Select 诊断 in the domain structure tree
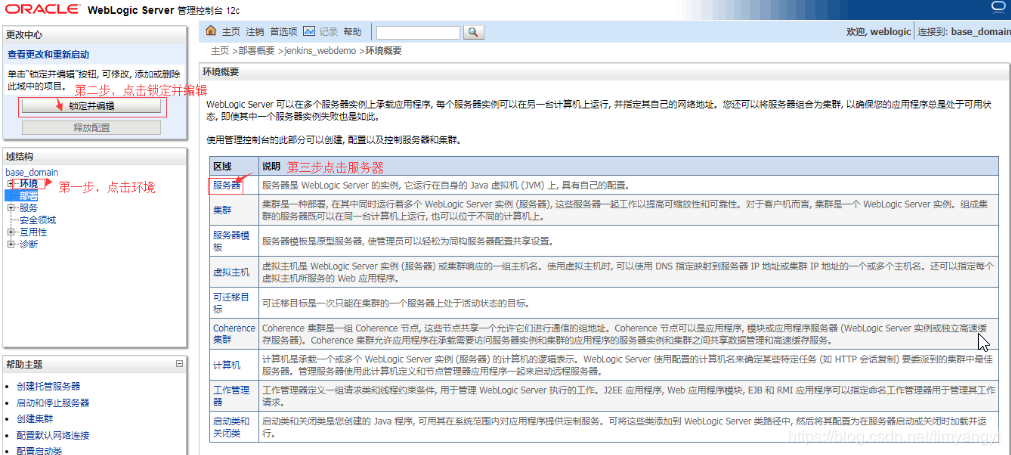 (28, 244)
